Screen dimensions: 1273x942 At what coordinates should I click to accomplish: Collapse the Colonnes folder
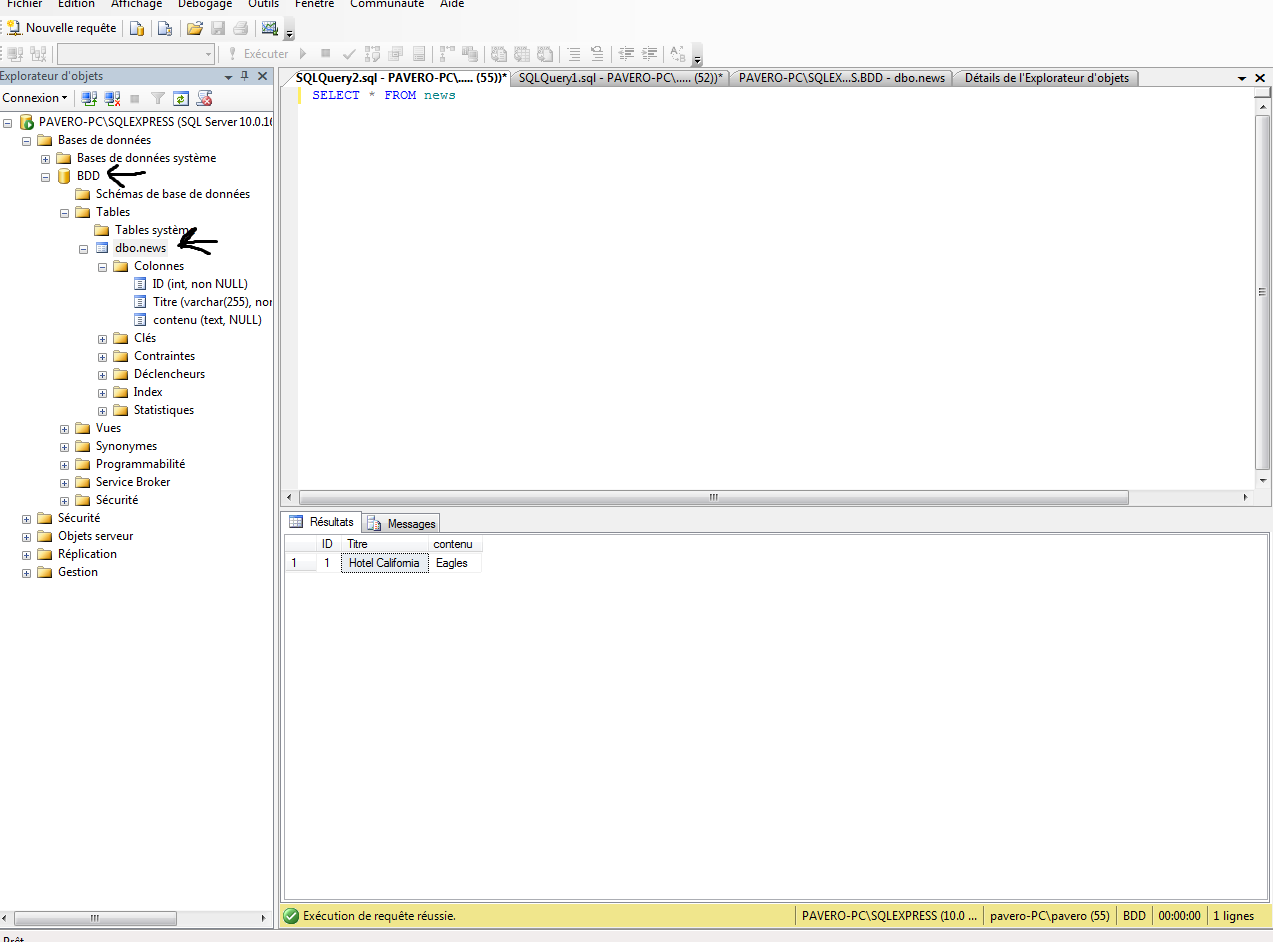[101, 266]
